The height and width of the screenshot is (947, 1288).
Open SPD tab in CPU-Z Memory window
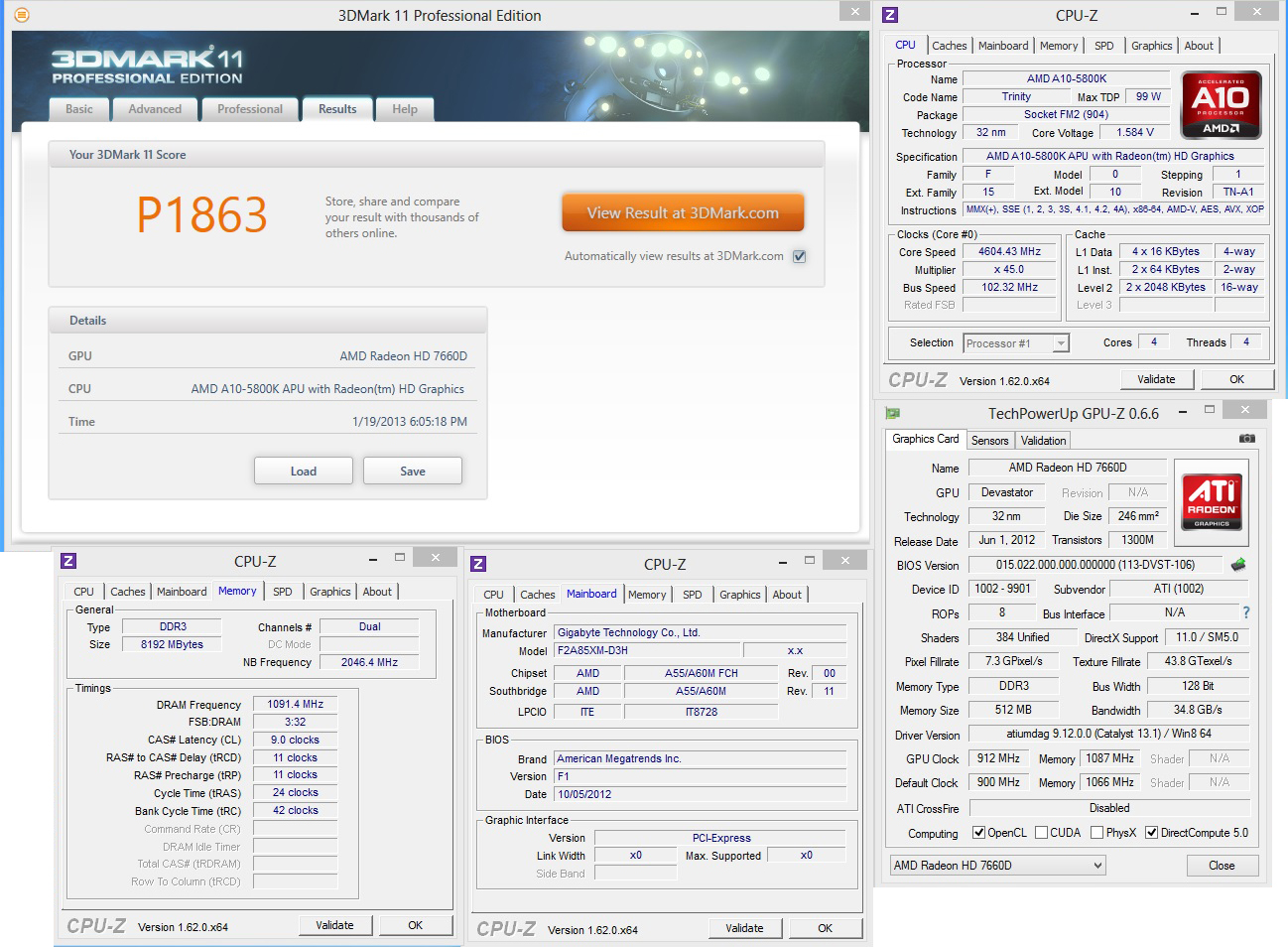[x=283, y=592]
